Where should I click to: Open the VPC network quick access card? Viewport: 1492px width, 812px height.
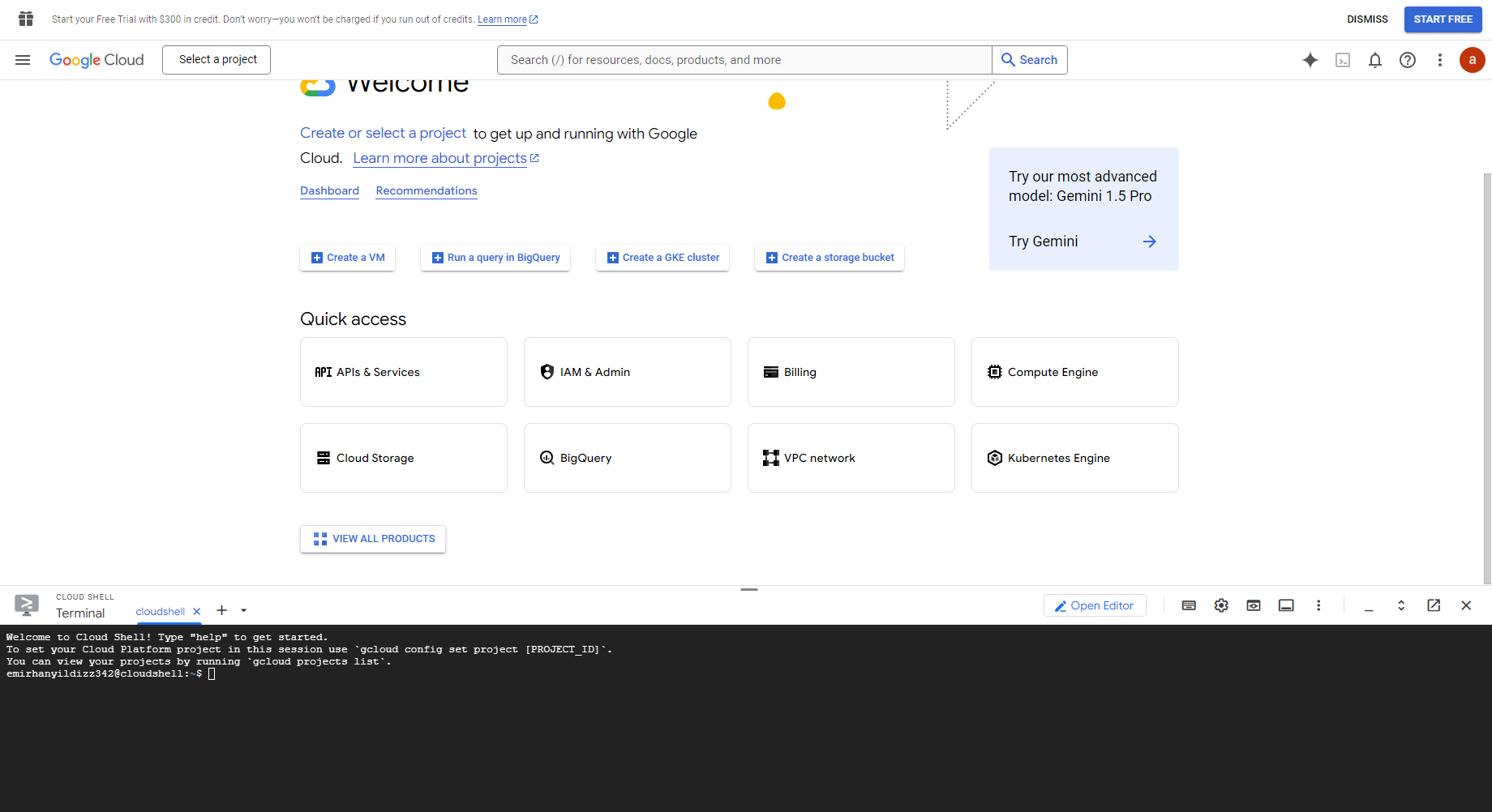[851, 458]
